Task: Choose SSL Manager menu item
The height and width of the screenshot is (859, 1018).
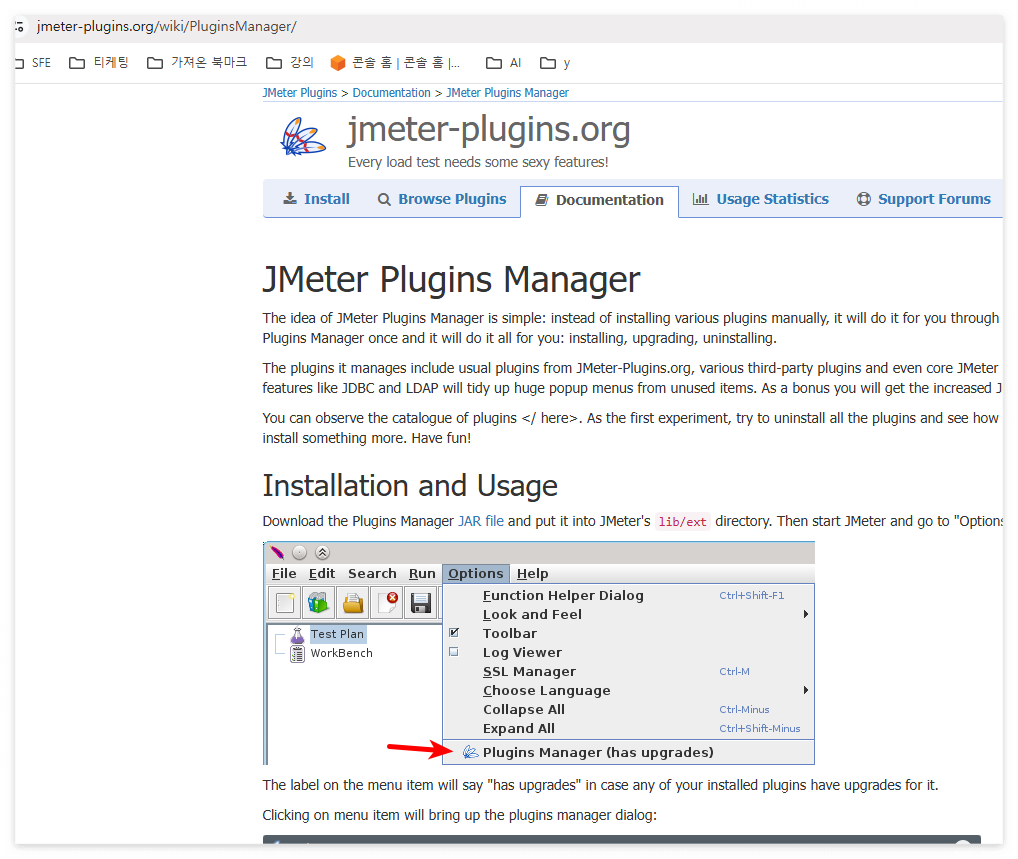Action: coord(628,671)
